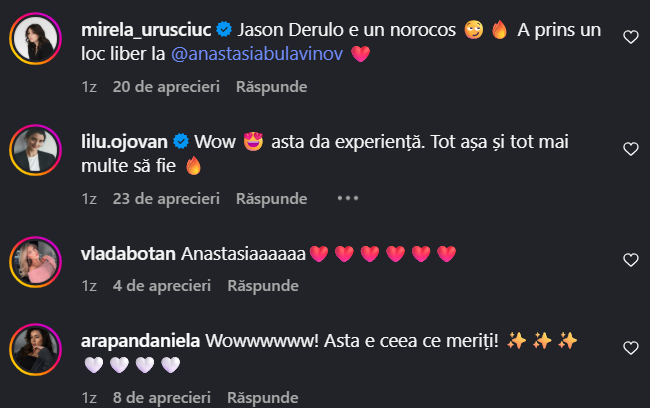The width and height of the screenshot is (650, 408).
Task: View arapandaniela's profile avatar story
Action: (x=36, y=350)
